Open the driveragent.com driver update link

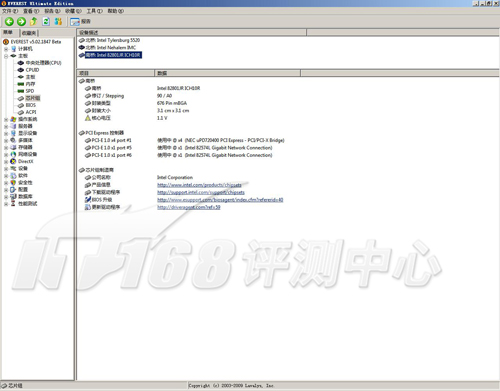189,207
